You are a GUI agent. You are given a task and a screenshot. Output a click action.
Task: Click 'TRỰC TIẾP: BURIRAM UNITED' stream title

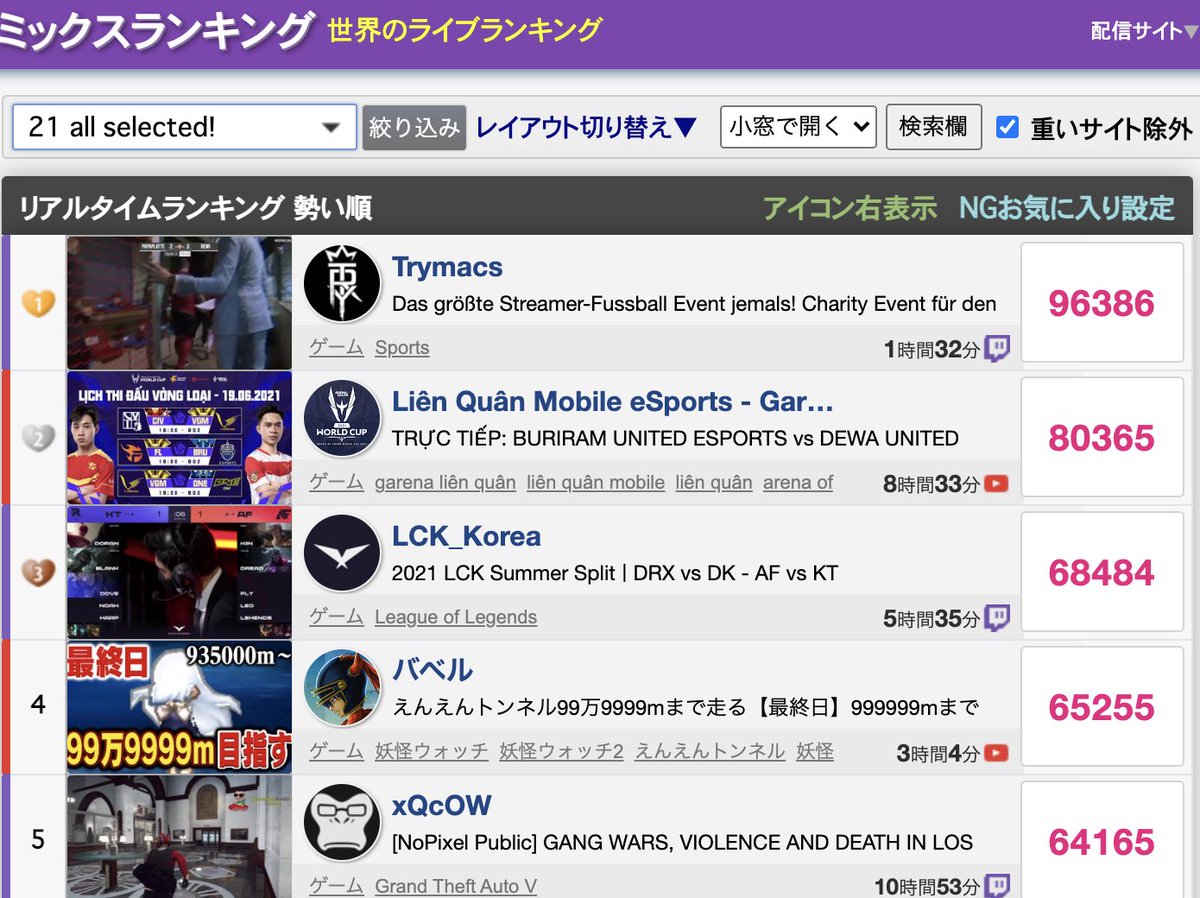(x=675, y=438)
